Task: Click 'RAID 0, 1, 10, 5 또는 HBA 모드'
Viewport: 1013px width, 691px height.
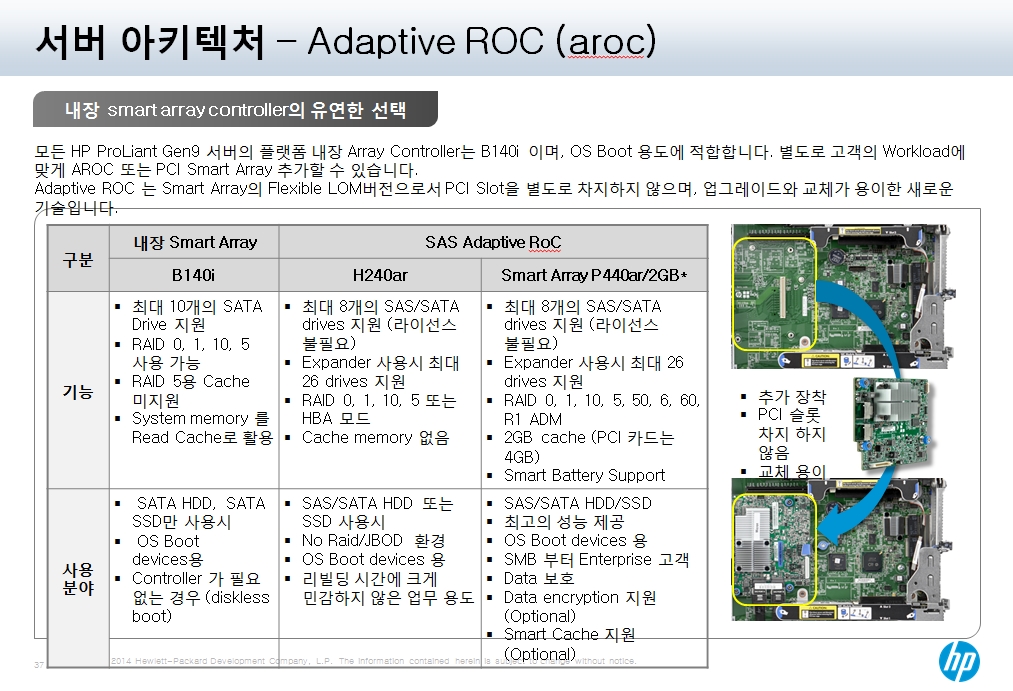Action: pos(379,409)
